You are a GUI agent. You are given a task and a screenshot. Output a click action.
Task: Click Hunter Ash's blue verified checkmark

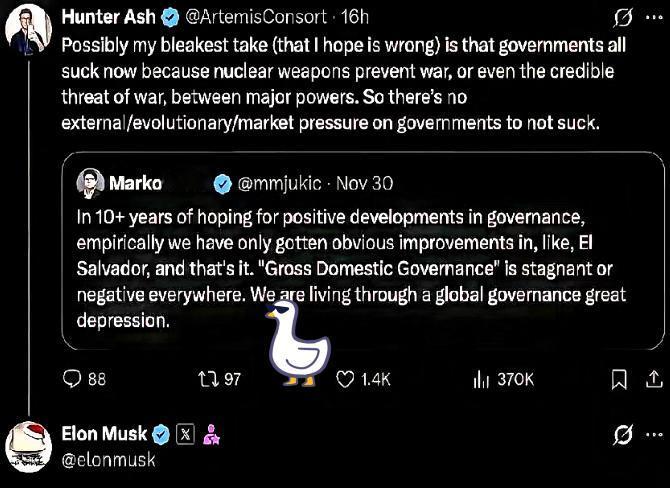(169, 19)
